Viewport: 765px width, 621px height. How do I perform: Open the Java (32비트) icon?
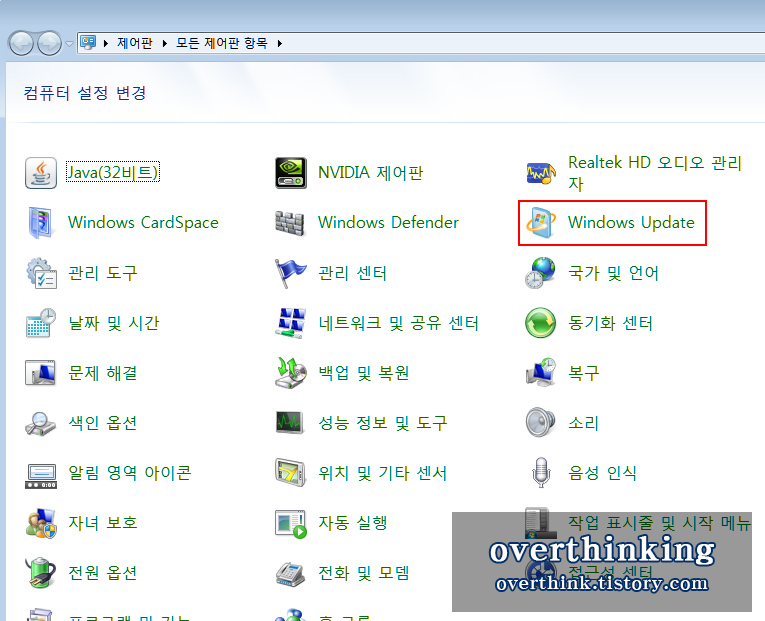(x=41, y=173)
